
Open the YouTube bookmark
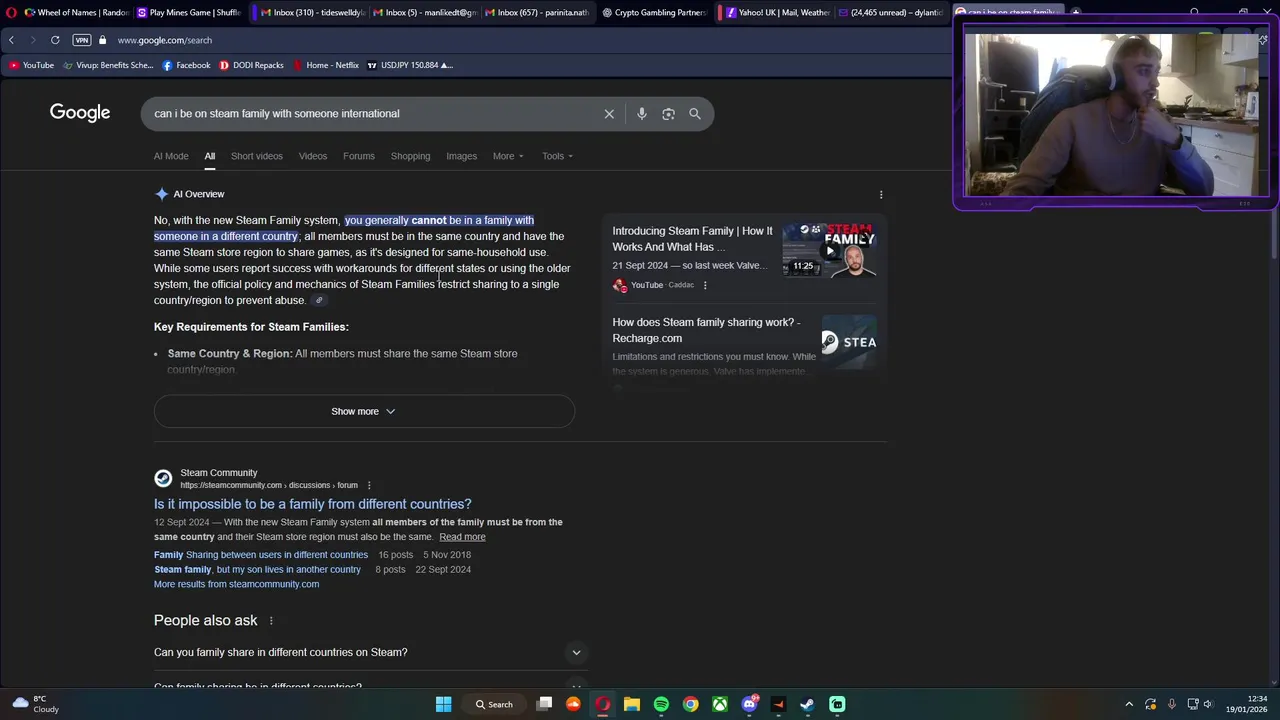click(31, 65)
